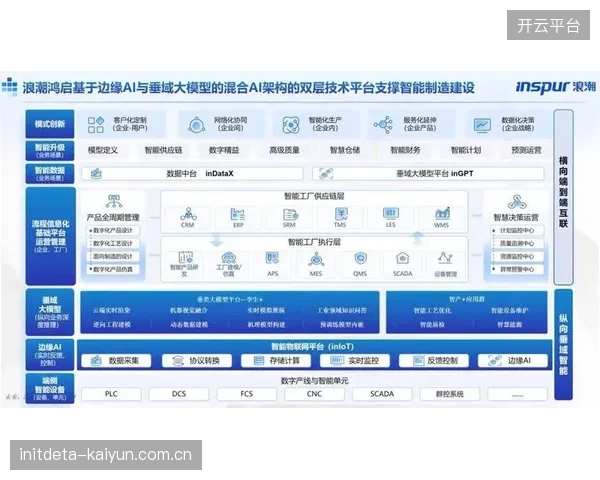
Task: Click the 数据采集 icon
Action: pyautogui.click(x=96, y=360)
